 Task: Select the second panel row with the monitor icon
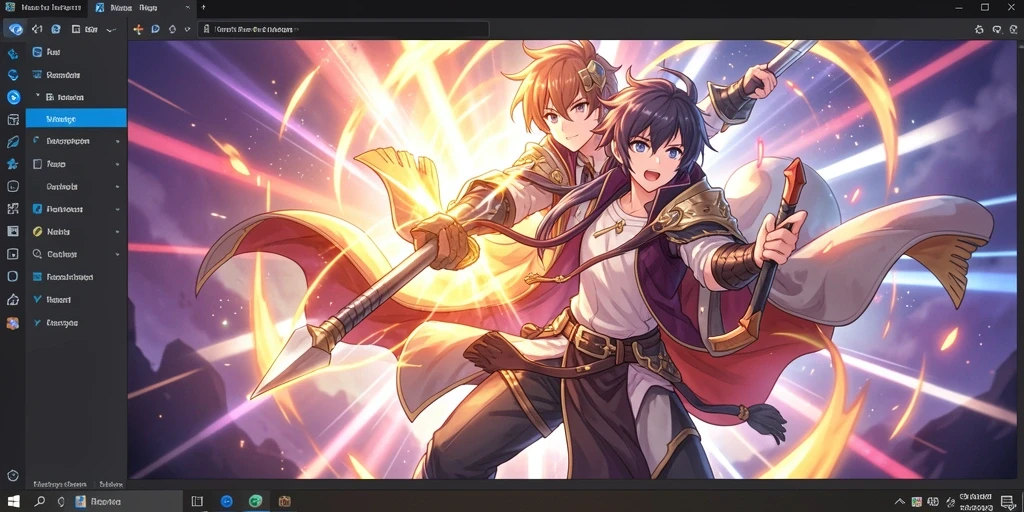point(76,74)
